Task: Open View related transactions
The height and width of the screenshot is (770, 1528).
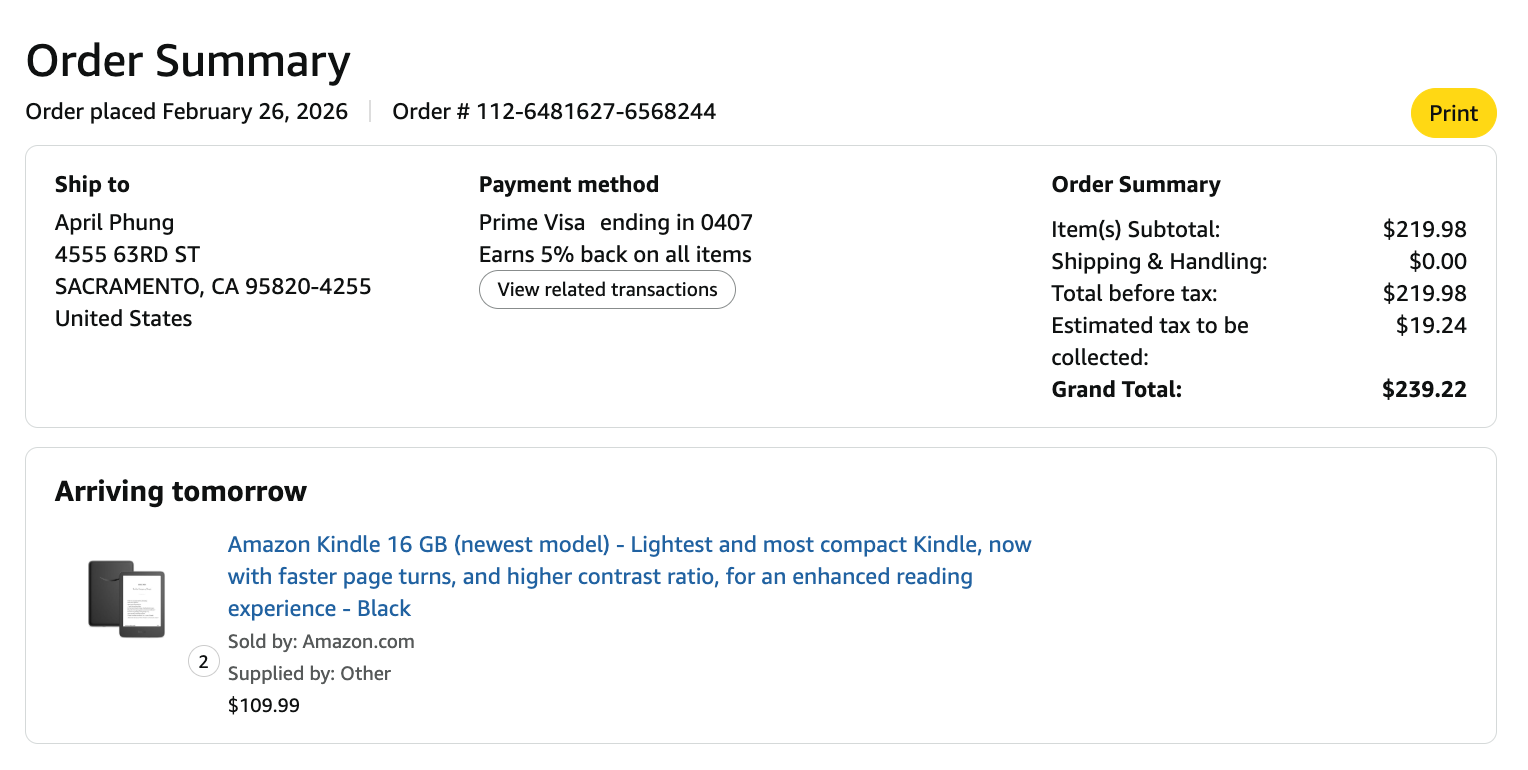Action: (x=607, y=290)
